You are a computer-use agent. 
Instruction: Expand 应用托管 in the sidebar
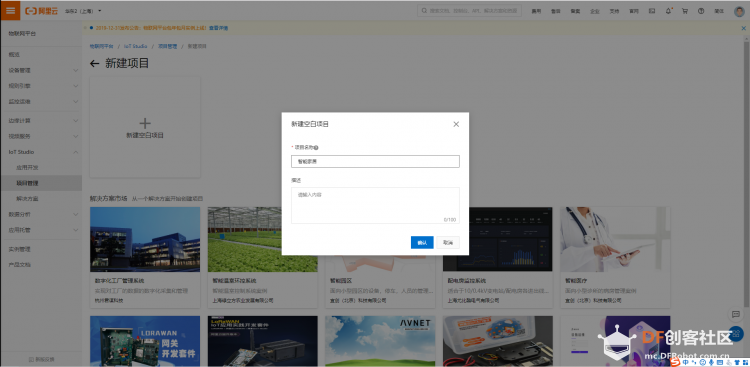click(x=41, y=230)
